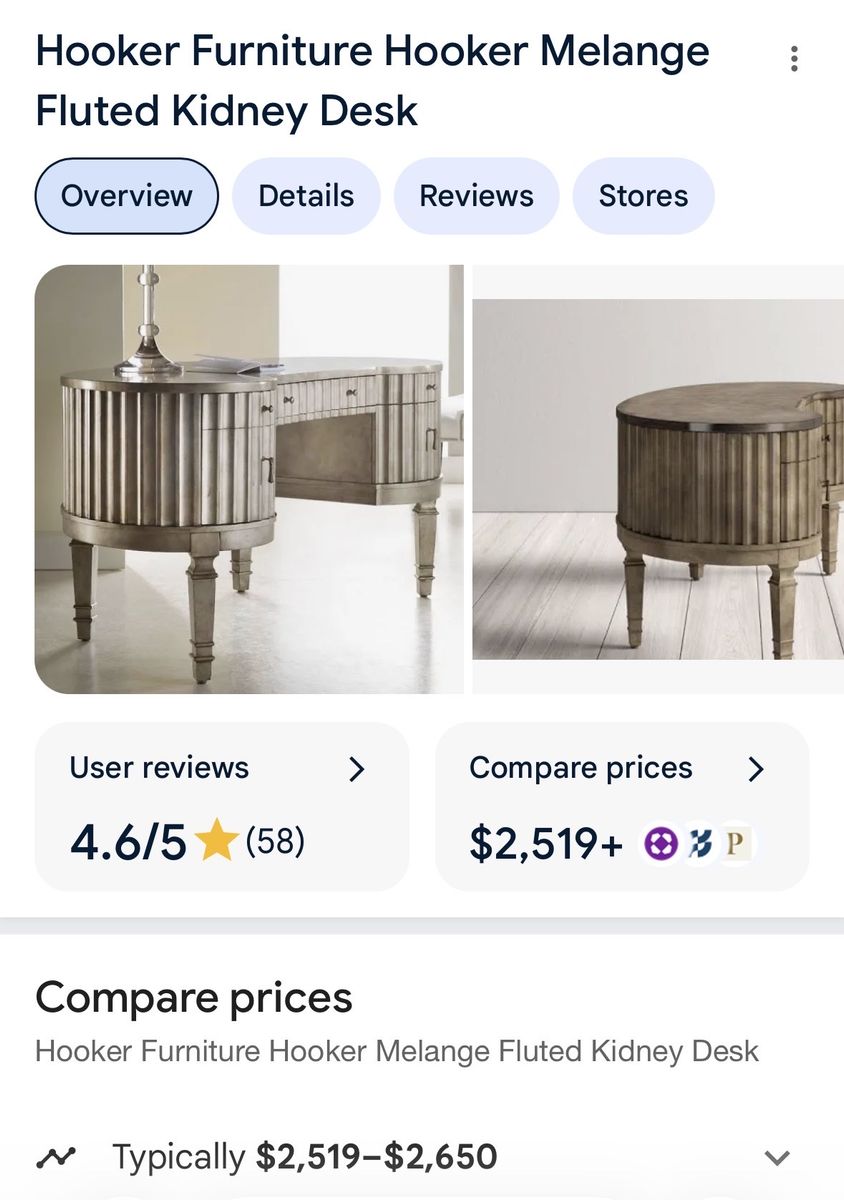Screen dimensions: 844x1200
Task: Click the User reviews arrow icon
Action: point(358,769)
